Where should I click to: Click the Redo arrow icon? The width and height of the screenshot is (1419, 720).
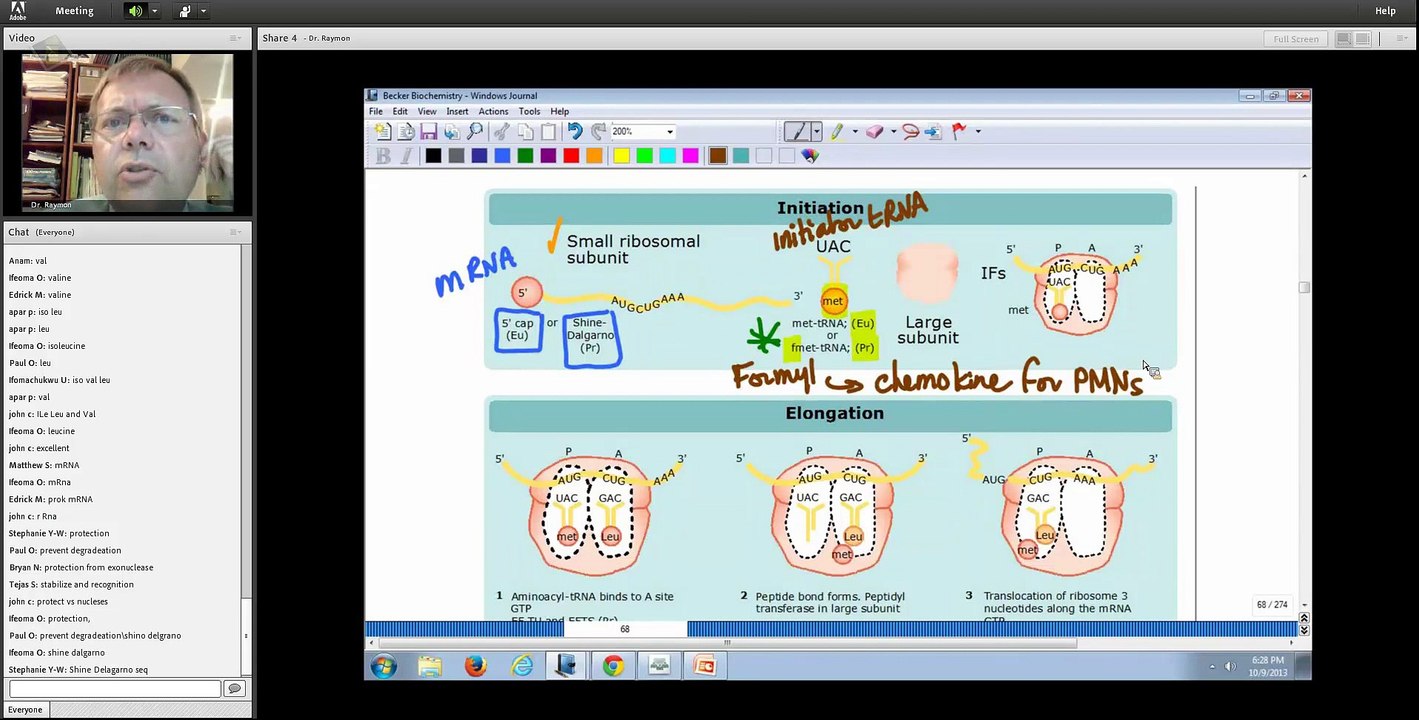click(x=598, y=131)
